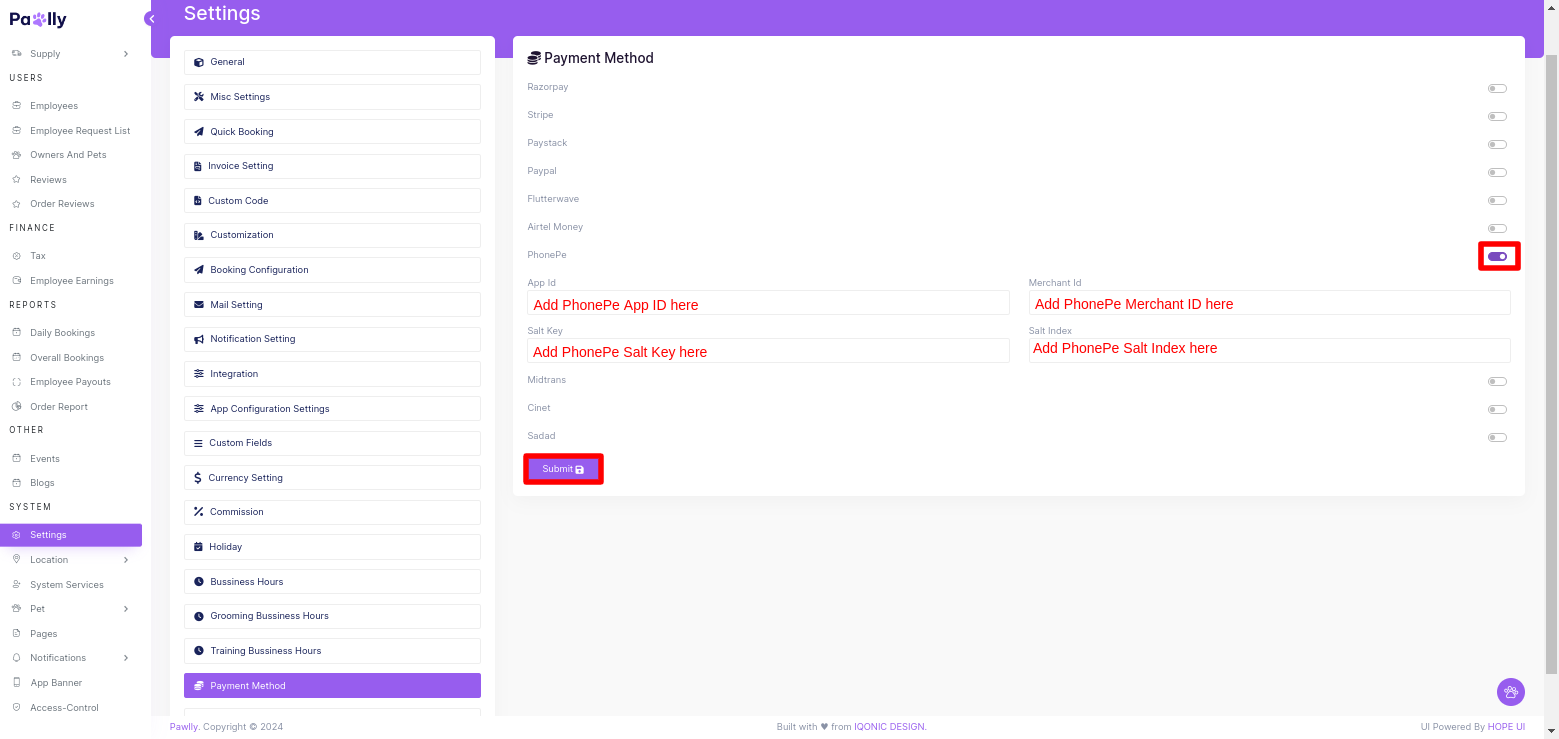
Task: Click the Quick Booking plane icon
Action: [200, 132]
